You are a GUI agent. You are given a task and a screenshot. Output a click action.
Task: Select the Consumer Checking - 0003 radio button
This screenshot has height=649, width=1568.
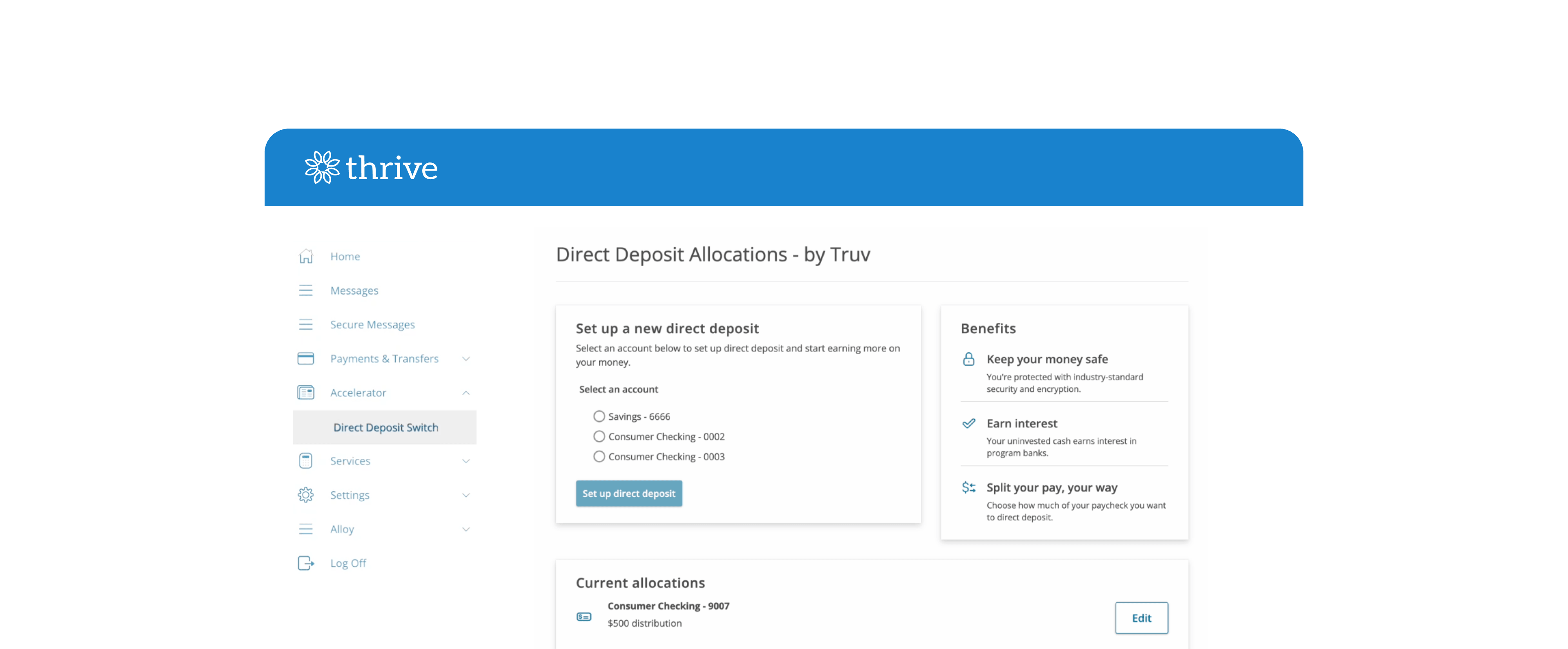tap(599, 456)
